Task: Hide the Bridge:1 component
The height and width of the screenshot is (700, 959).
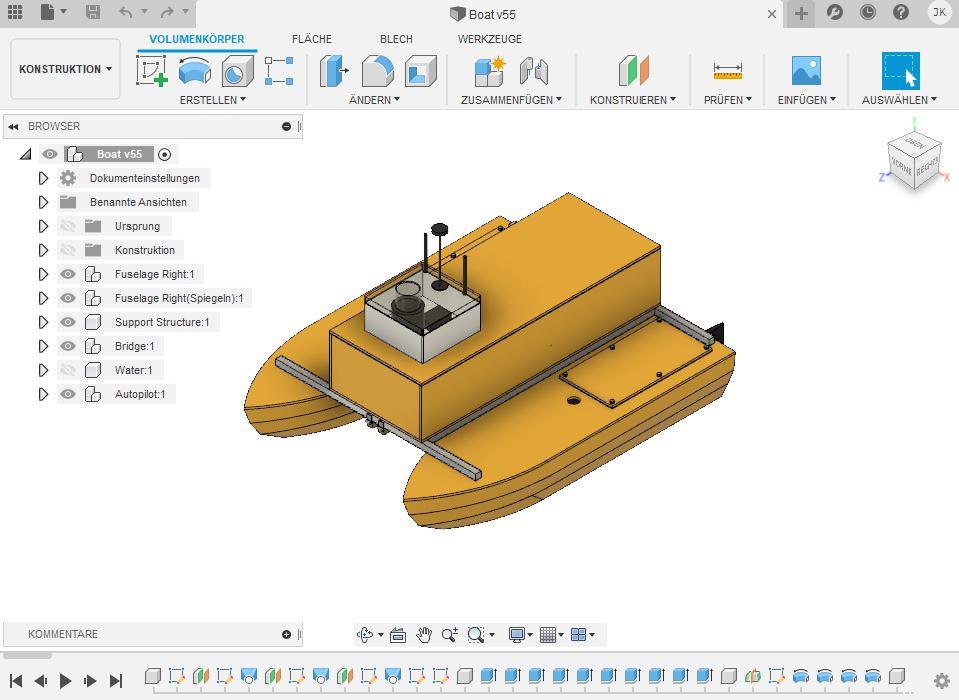Action: pos(68,346)
